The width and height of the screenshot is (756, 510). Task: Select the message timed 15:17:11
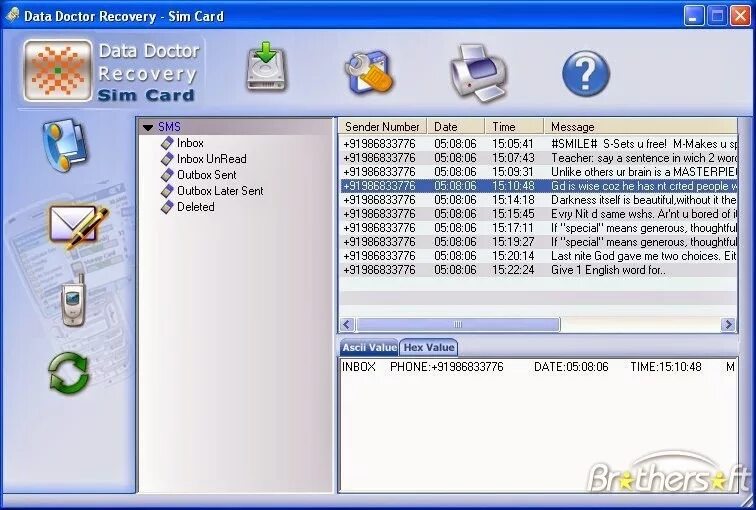(x=539, y=228)
